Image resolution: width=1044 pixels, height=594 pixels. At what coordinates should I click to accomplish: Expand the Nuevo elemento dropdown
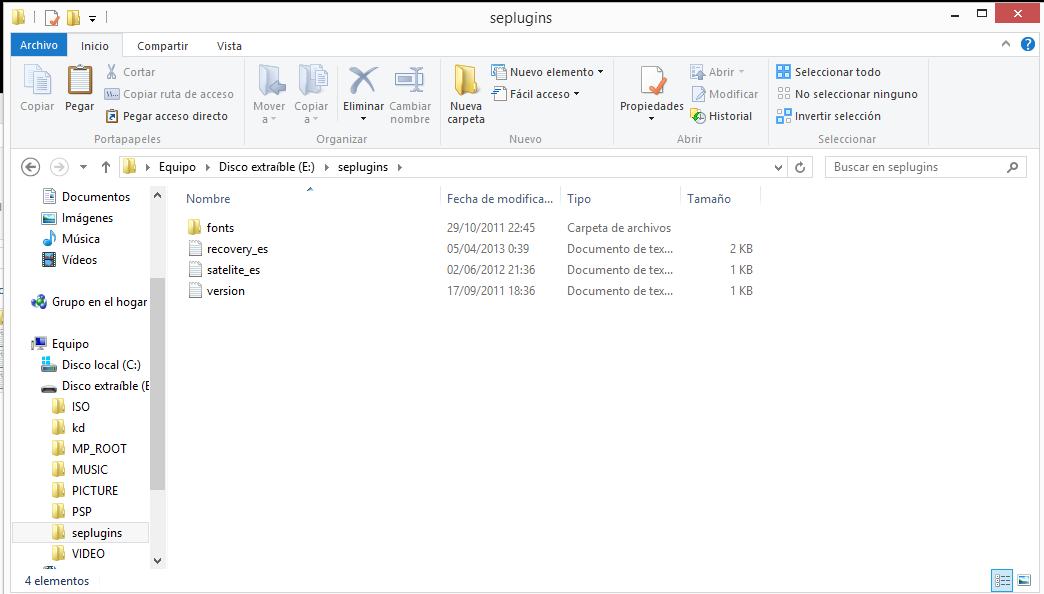pos(549,72)
